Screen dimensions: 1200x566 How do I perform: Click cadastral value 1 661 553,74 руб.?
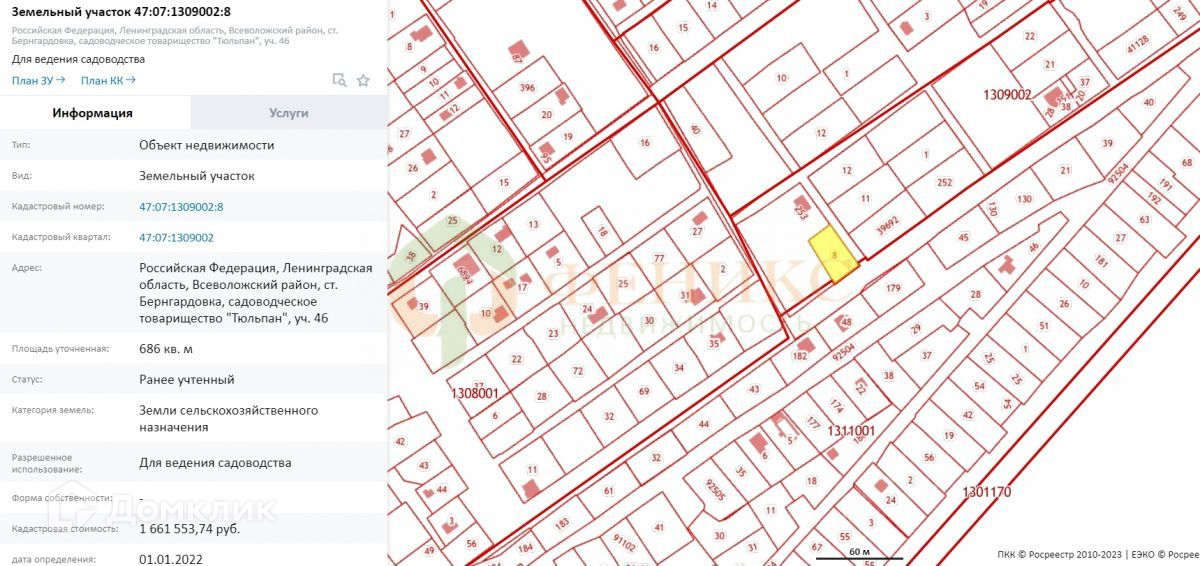click(x=189, y=529)
